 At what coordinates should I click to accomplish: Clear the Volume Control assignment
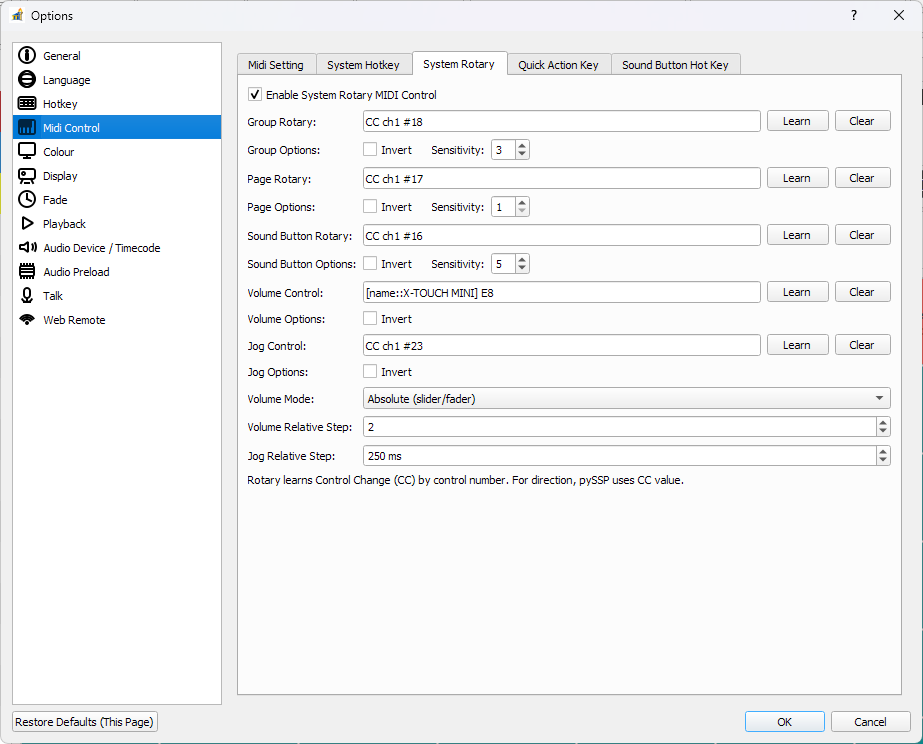coord(861,292)
